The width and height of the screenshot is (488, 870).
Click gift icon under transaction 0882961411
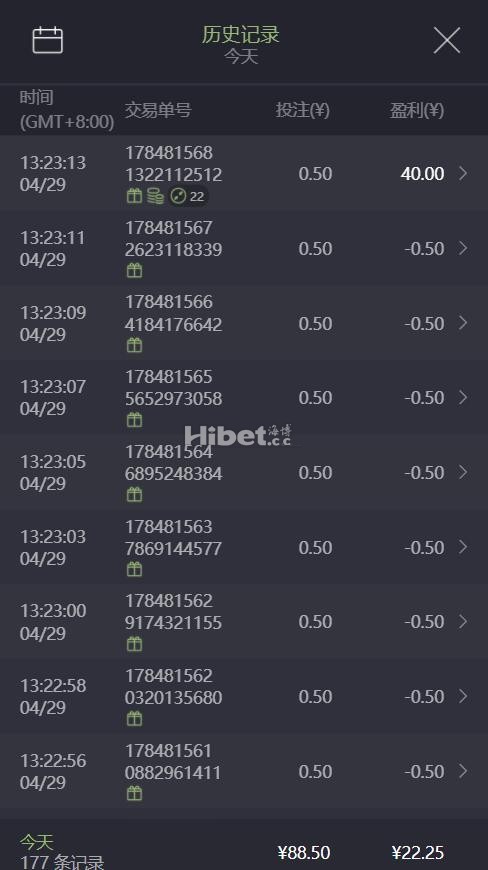[134, 793]
